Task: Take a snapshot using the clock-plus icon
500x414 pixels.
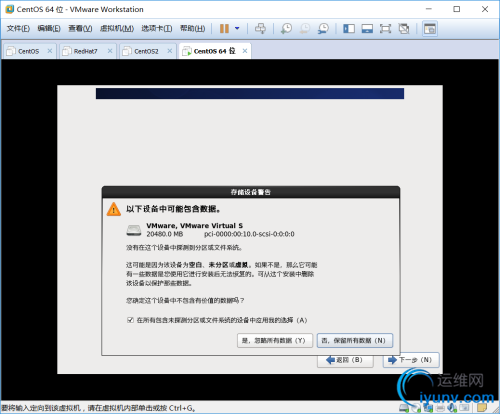Action: [286, 29]
